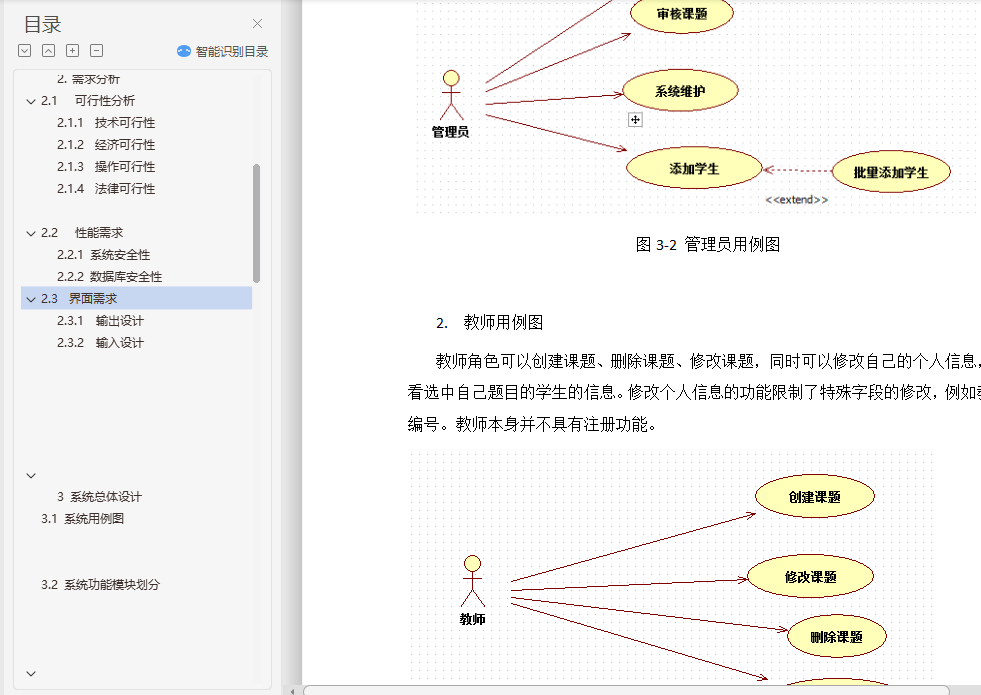The image size is (981, 695).
Task: Collapse the 2.3 界面需求 section
Action: click(x=31, y=300)
